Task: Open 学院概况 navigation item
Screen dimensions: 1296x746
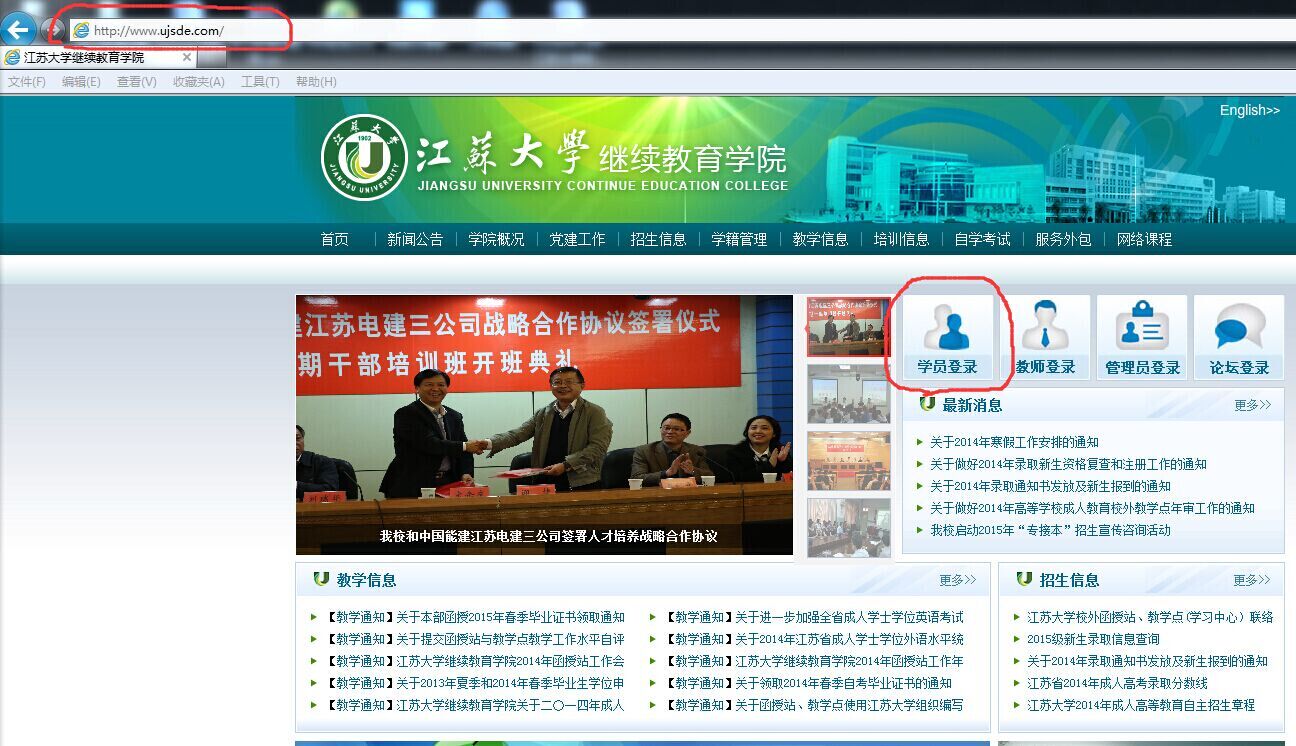Action: point(496,239)
